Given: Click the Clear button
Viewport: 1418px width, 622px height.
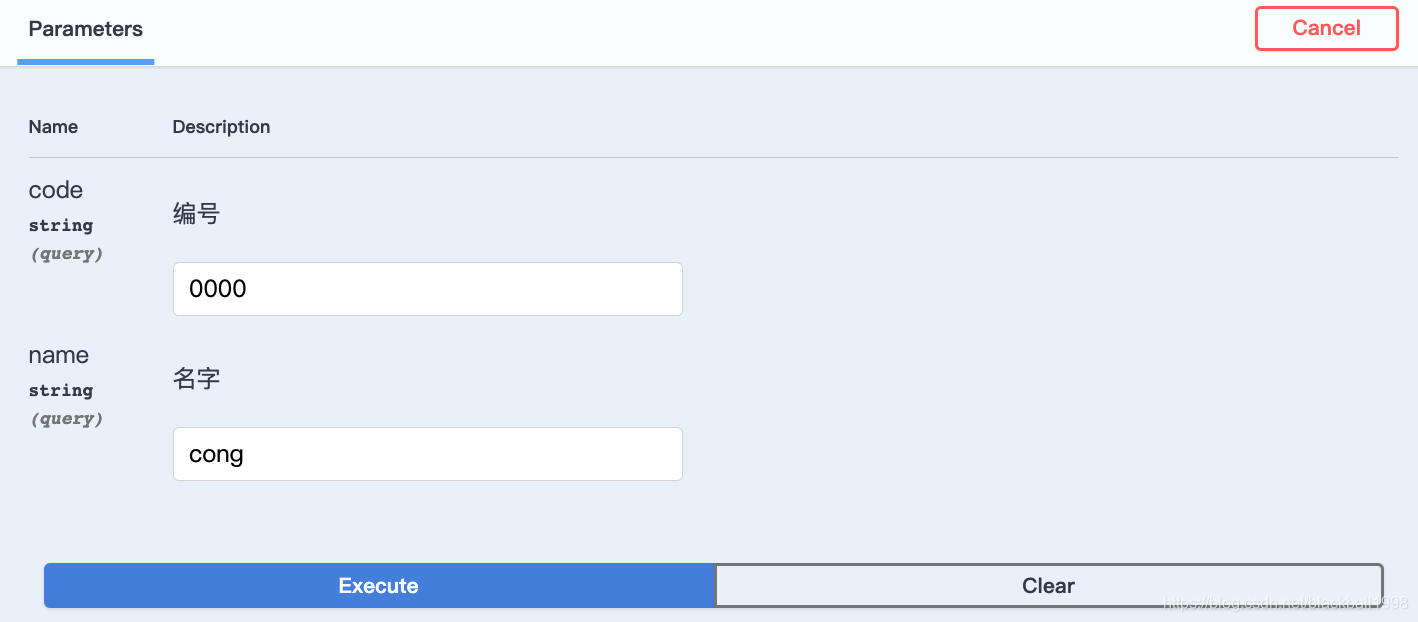Looking at the screenshot, I should click(x=1048, y=586).
